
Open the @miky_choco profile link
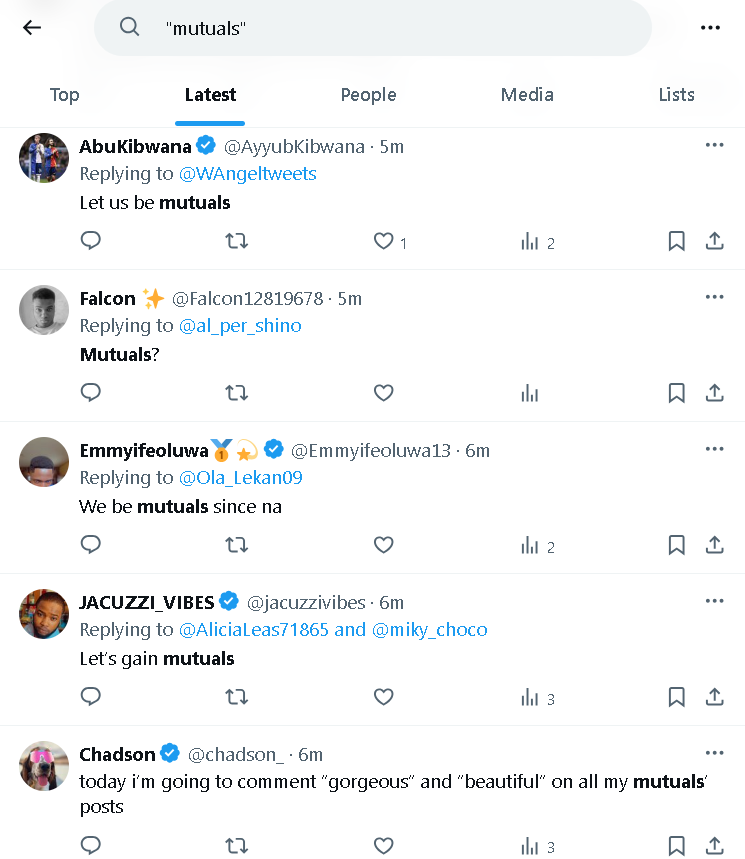pos(442,630)
